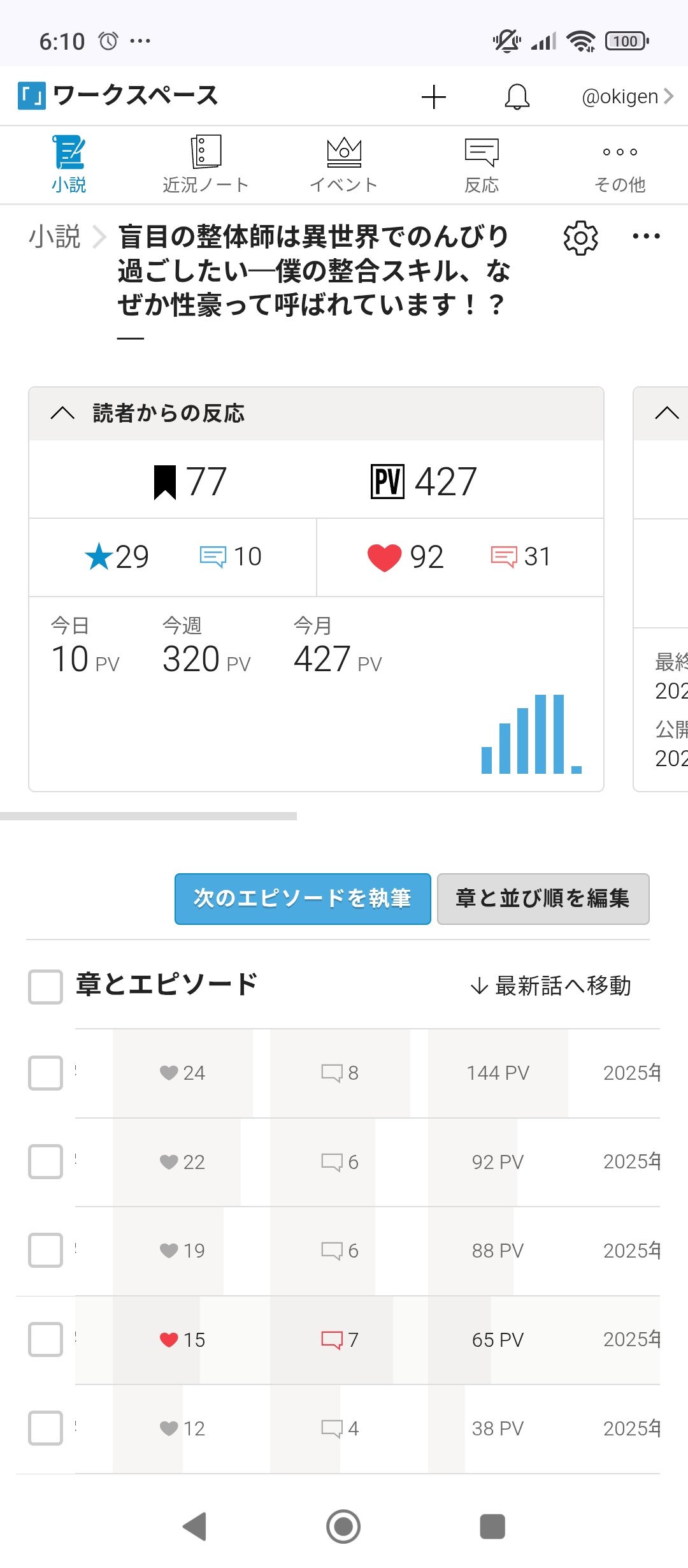Open novel settings gear icon
Image resolution: width=688 pixels, height=1568 pixels.
(x=580, y=238)
